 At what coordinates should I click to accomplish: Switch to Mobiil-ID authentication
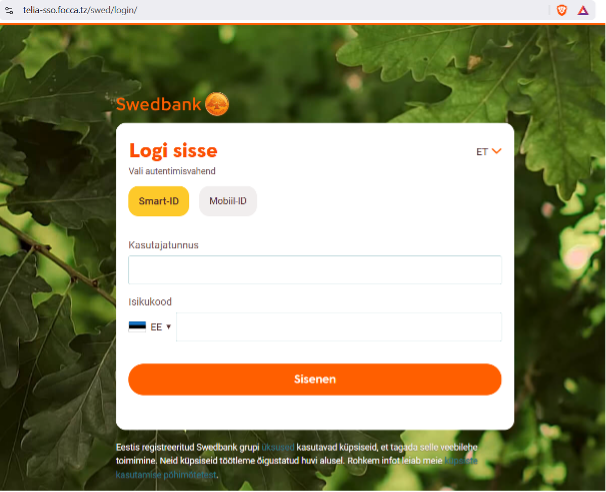click(228, 201)
